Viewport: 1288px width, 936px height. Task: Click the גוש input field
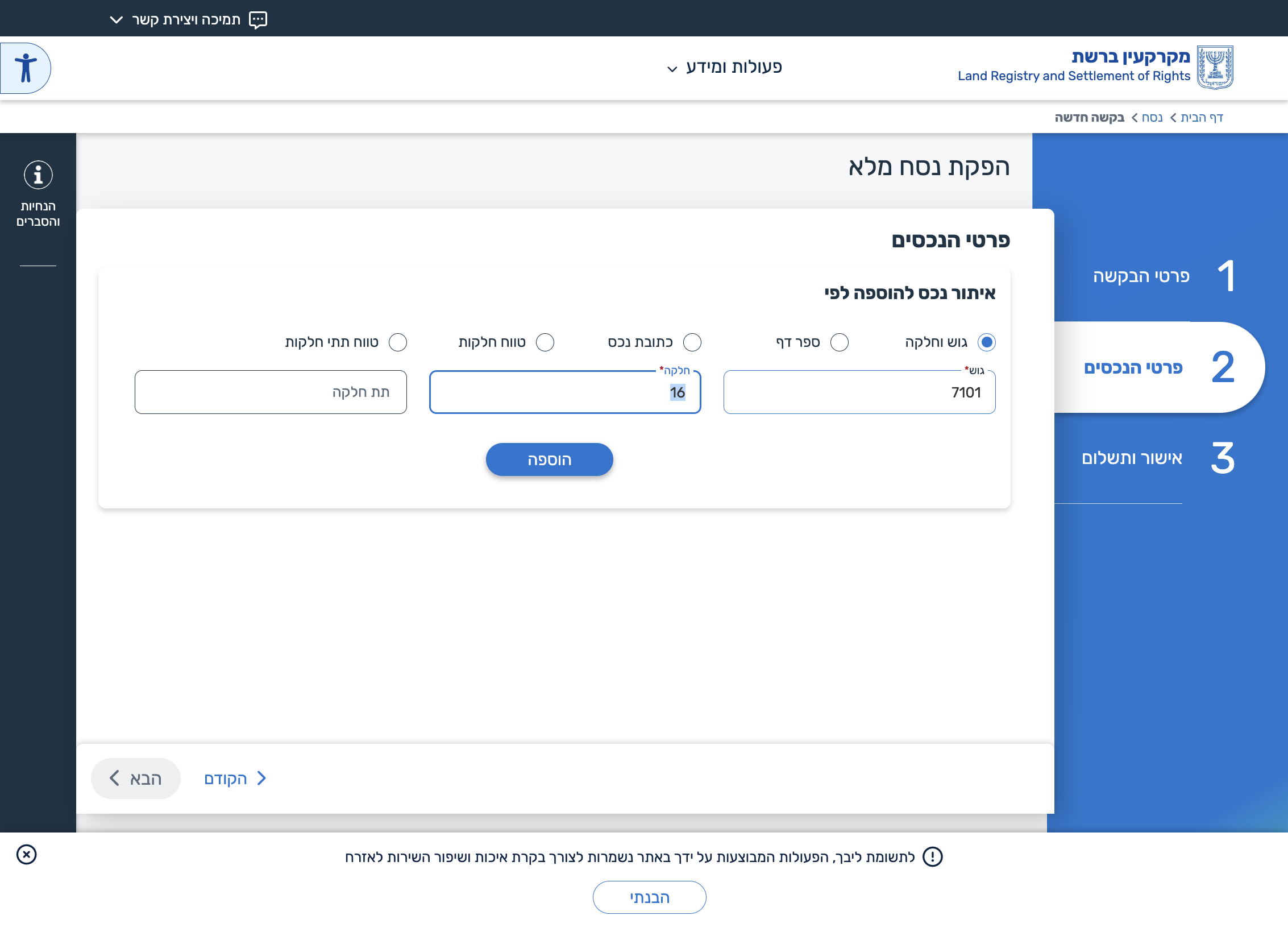coord(859,392)
